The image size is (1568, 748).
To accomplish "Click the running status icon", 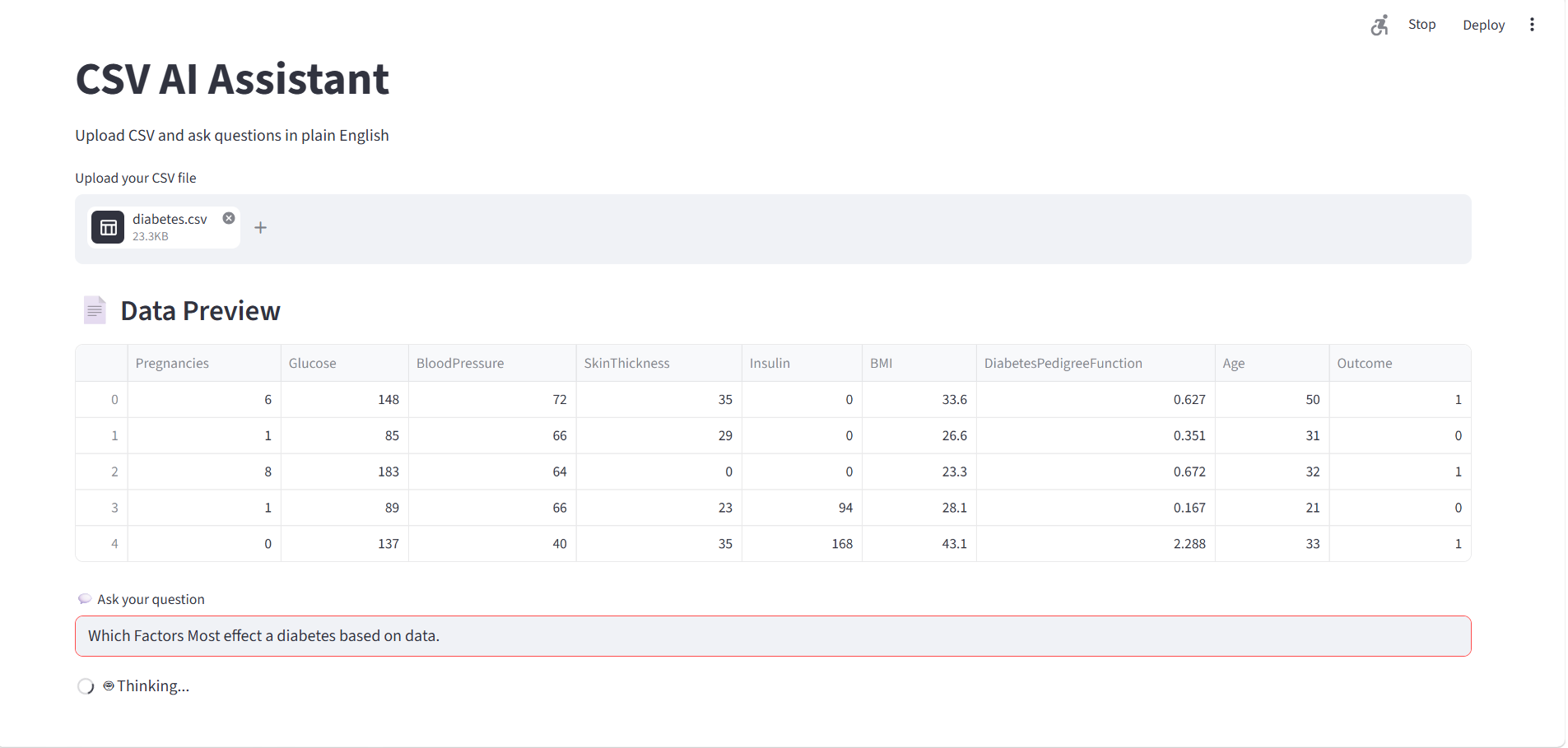I will click(1380, 25).
